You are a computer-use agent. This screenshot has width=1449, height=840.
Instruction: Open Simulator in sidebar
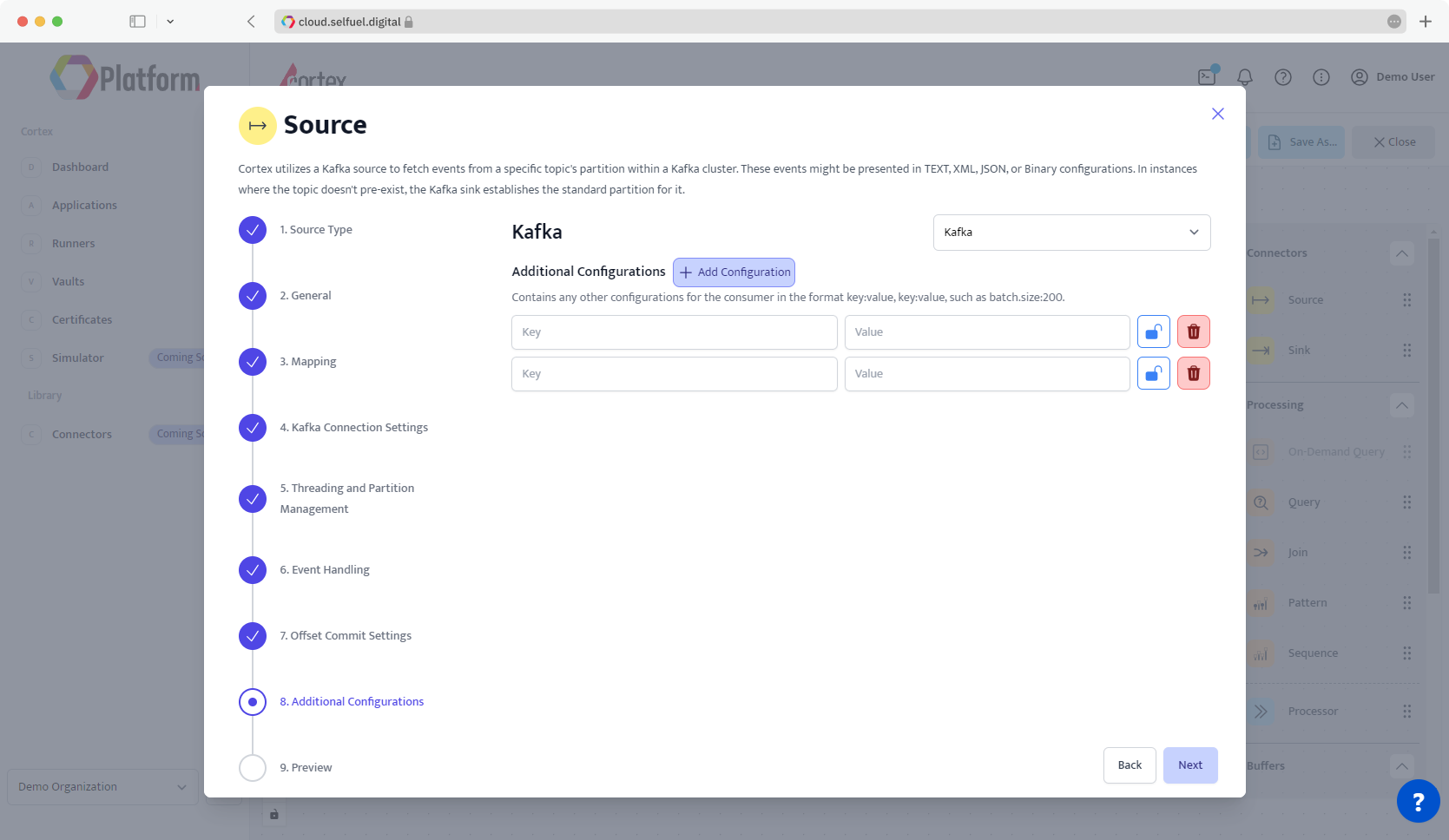coord(77,358)
